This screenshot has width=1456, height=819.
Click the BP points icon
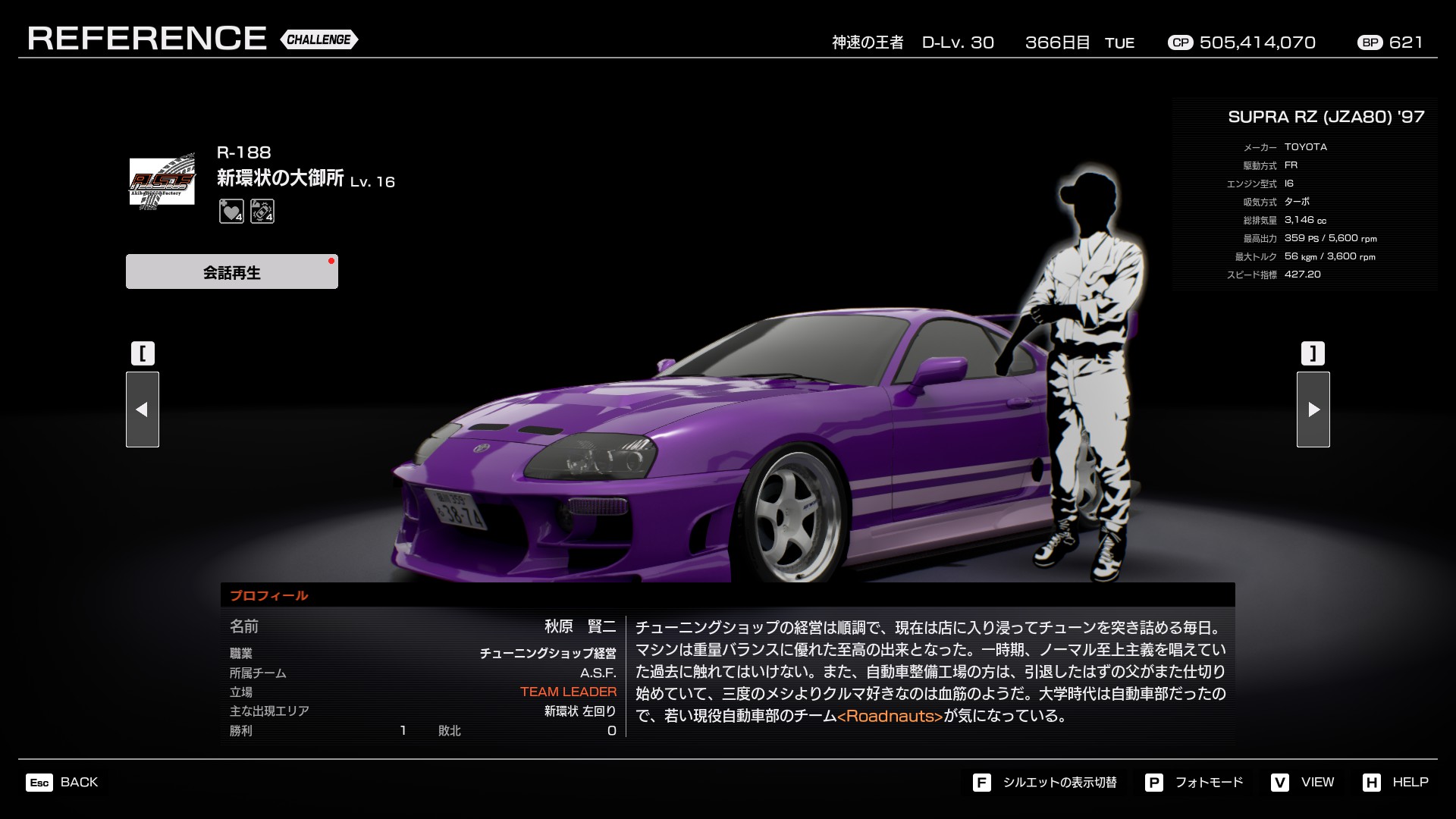1370,43
